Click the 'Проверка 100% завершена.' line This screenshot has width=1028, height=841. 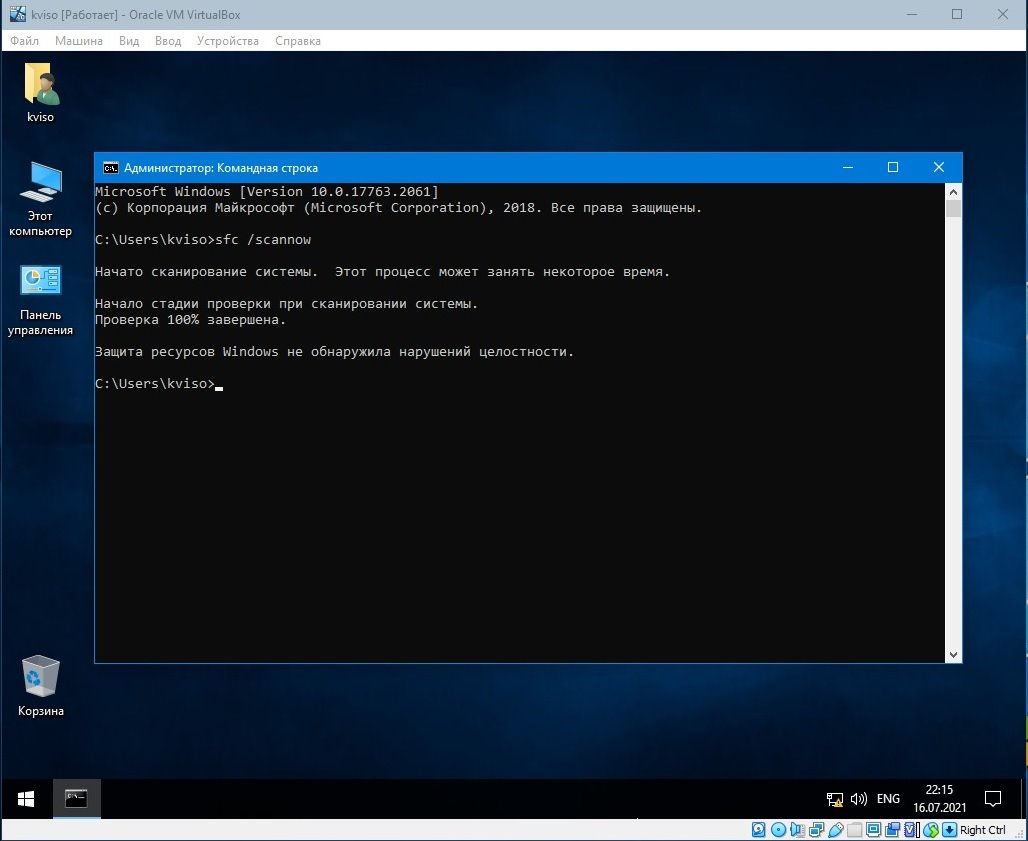191,320
